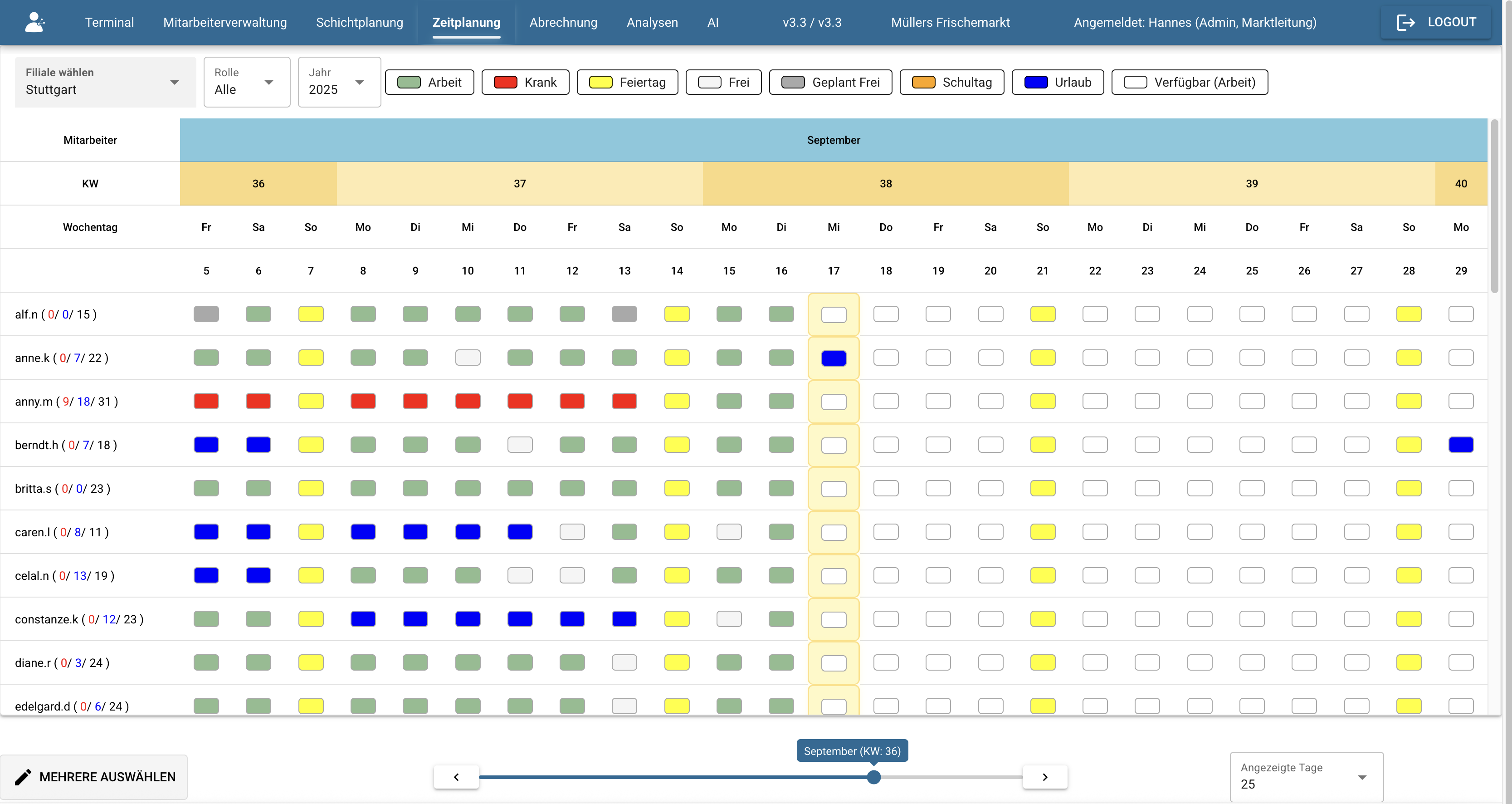Toggle the Feiertag legend filter
This screenshot has width=1512, height=804.
627,82
